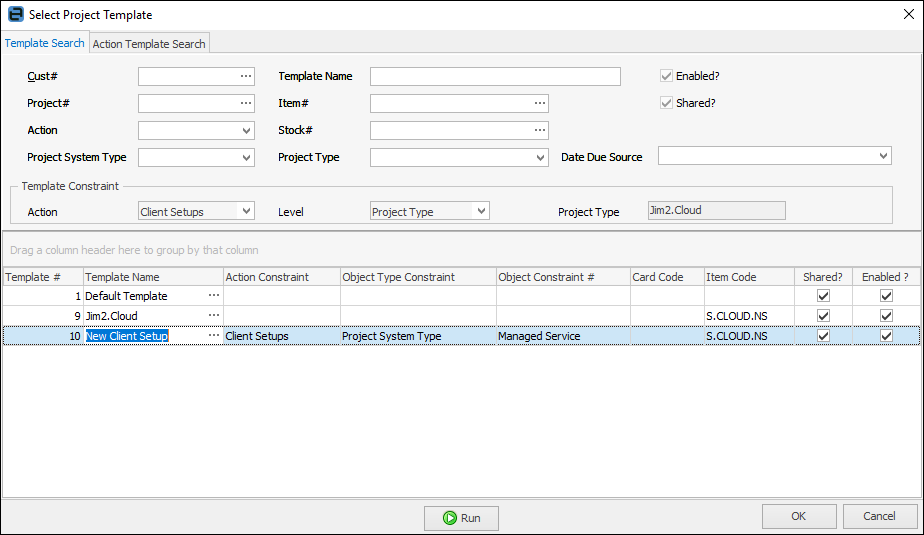The image size is (924, 535).
Task: Click S.CLOUD.NS item code in Jim2.Cloud row
Action: pos(749,316)
